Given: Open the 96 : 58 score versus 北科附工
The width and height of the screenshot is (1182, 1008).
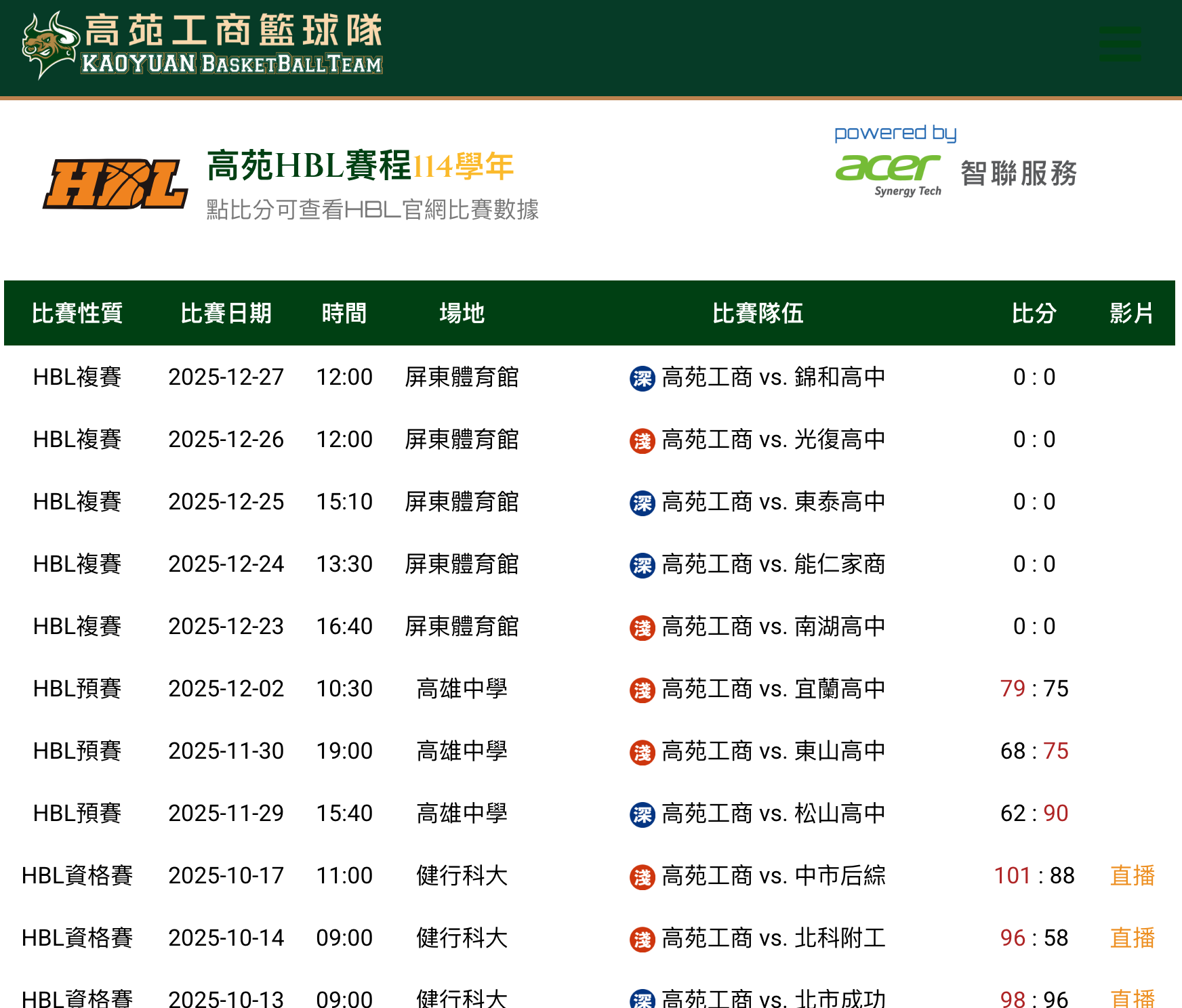Looking at the screenshot, I should tap(1034, 938).
